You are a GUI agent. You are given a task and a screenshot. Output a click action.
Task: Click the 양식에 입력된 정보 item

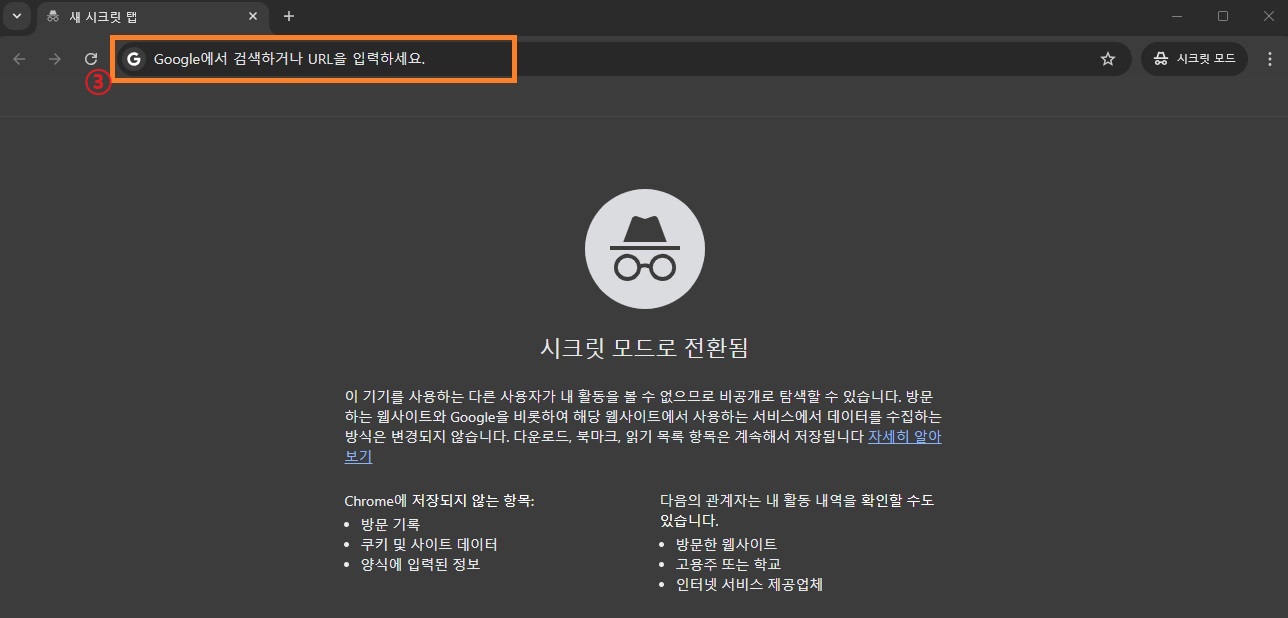coord(421,564)
